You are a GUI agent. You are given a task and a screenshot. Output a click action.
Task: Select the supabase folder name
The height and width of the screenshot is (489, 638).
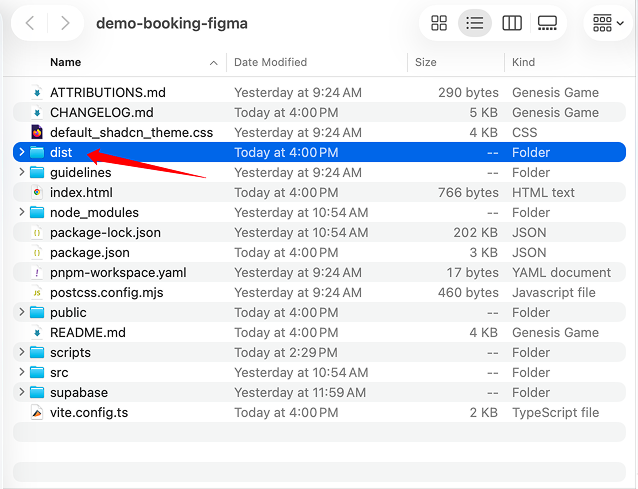pyautogui.click(x=79, y=393)
